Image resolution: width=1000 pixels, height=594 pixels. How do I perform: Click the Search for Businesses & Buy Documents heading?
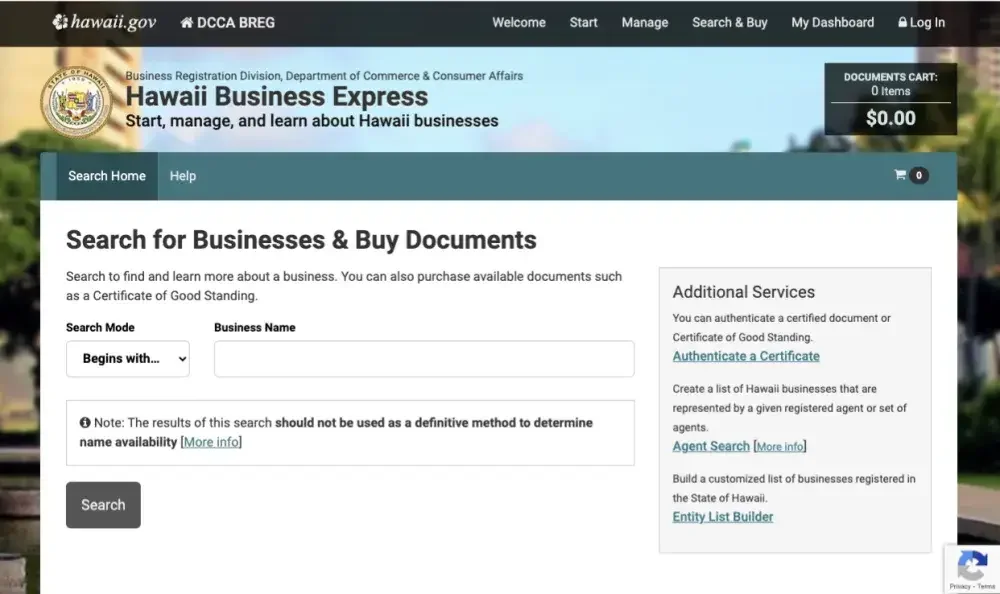pos(301,240)
